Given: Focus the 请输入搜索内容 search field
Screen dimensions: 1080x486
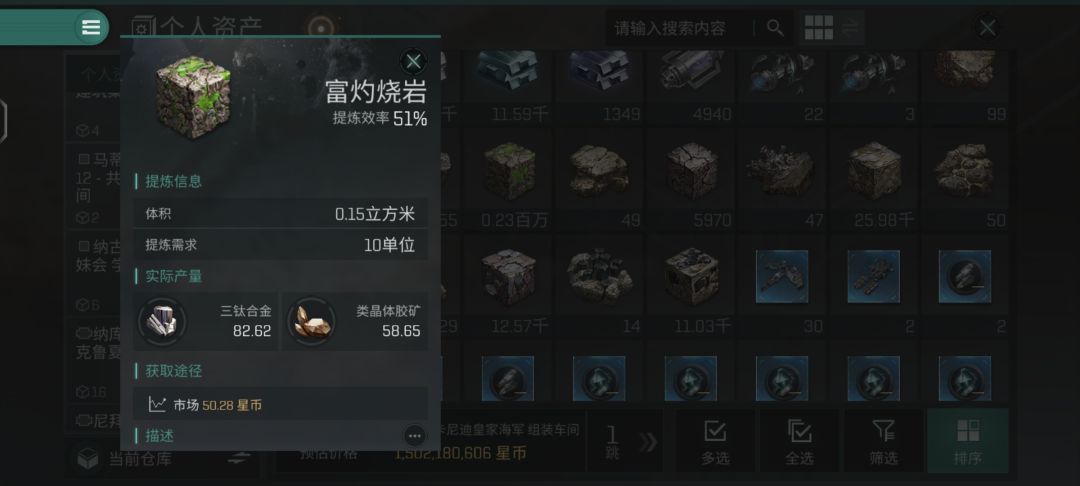Looking at the screenshot, I should (x=678, y=28).
